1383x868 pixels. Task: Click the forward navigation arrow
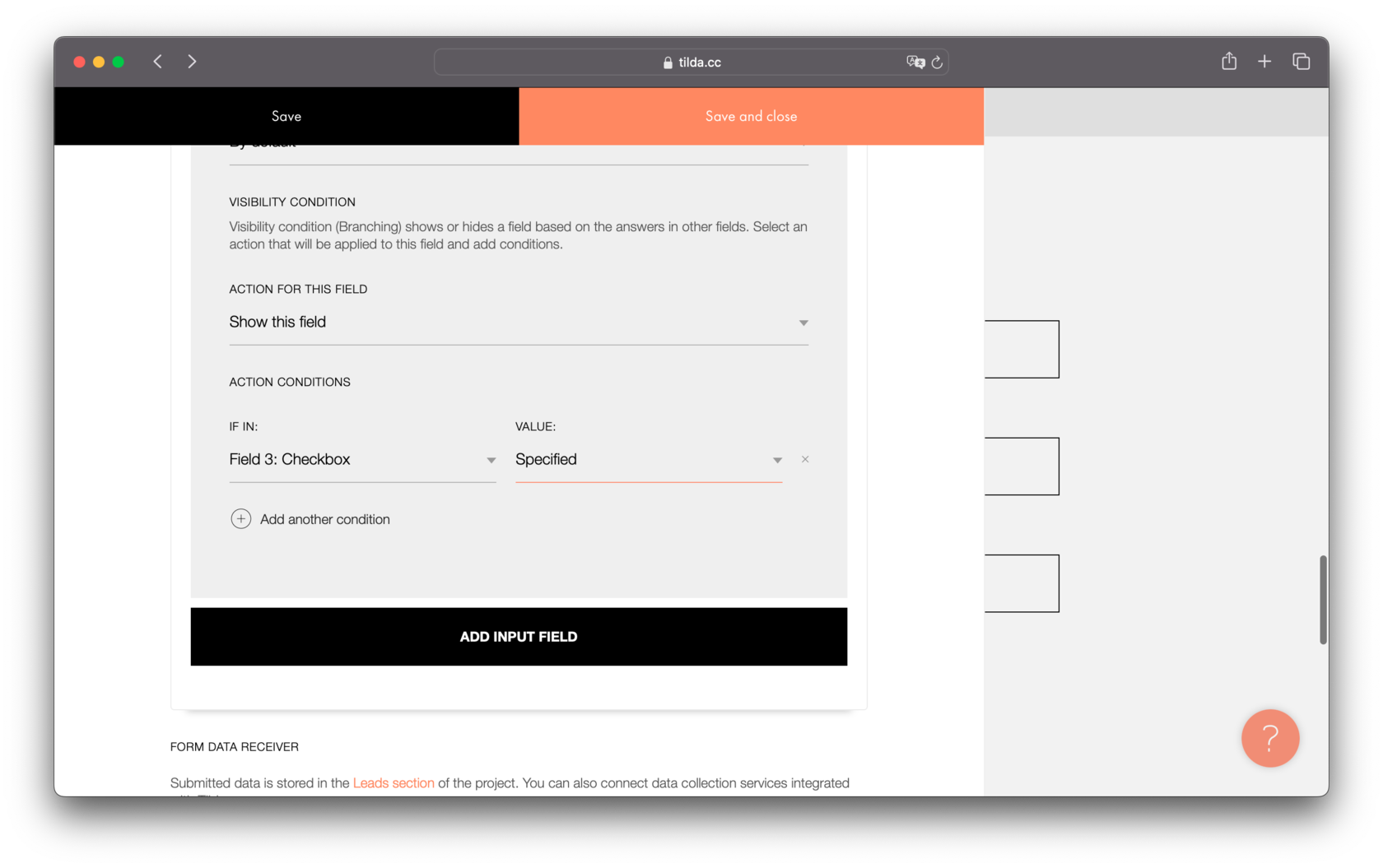click(x=192, y=61)
